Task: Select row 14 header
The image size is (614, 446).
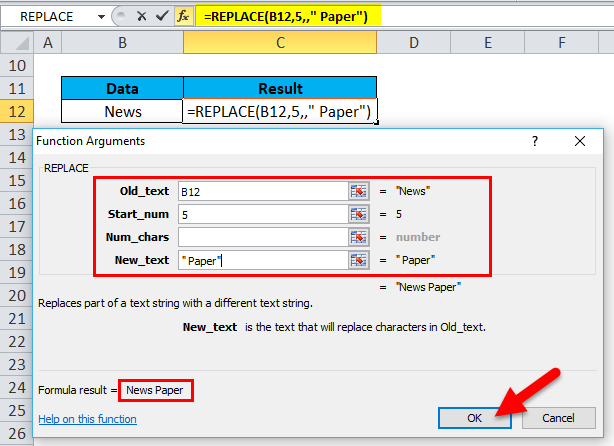Action: coord(17,157)
